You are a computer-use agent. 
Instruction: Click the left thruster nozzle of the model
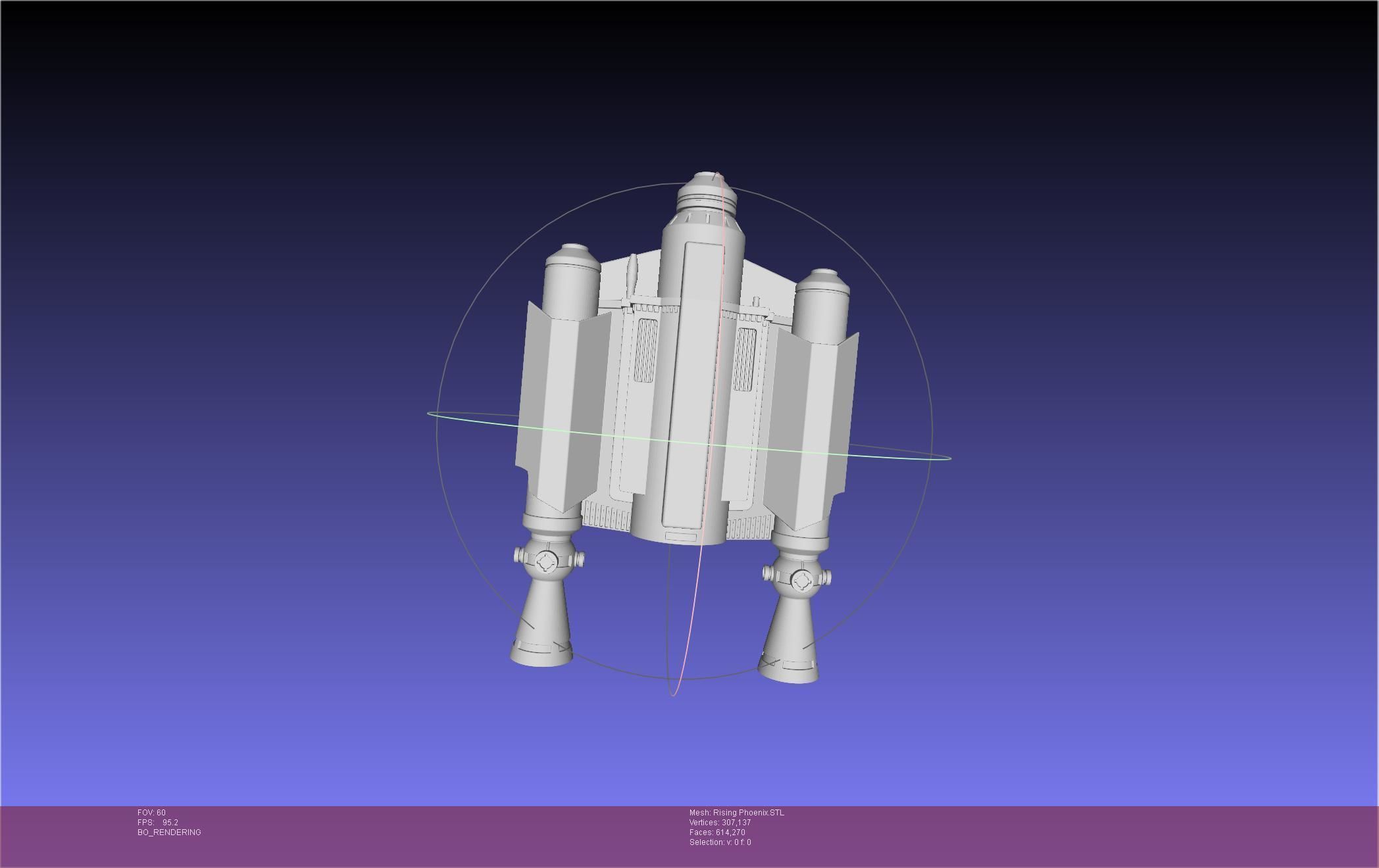tap(542, 625)
